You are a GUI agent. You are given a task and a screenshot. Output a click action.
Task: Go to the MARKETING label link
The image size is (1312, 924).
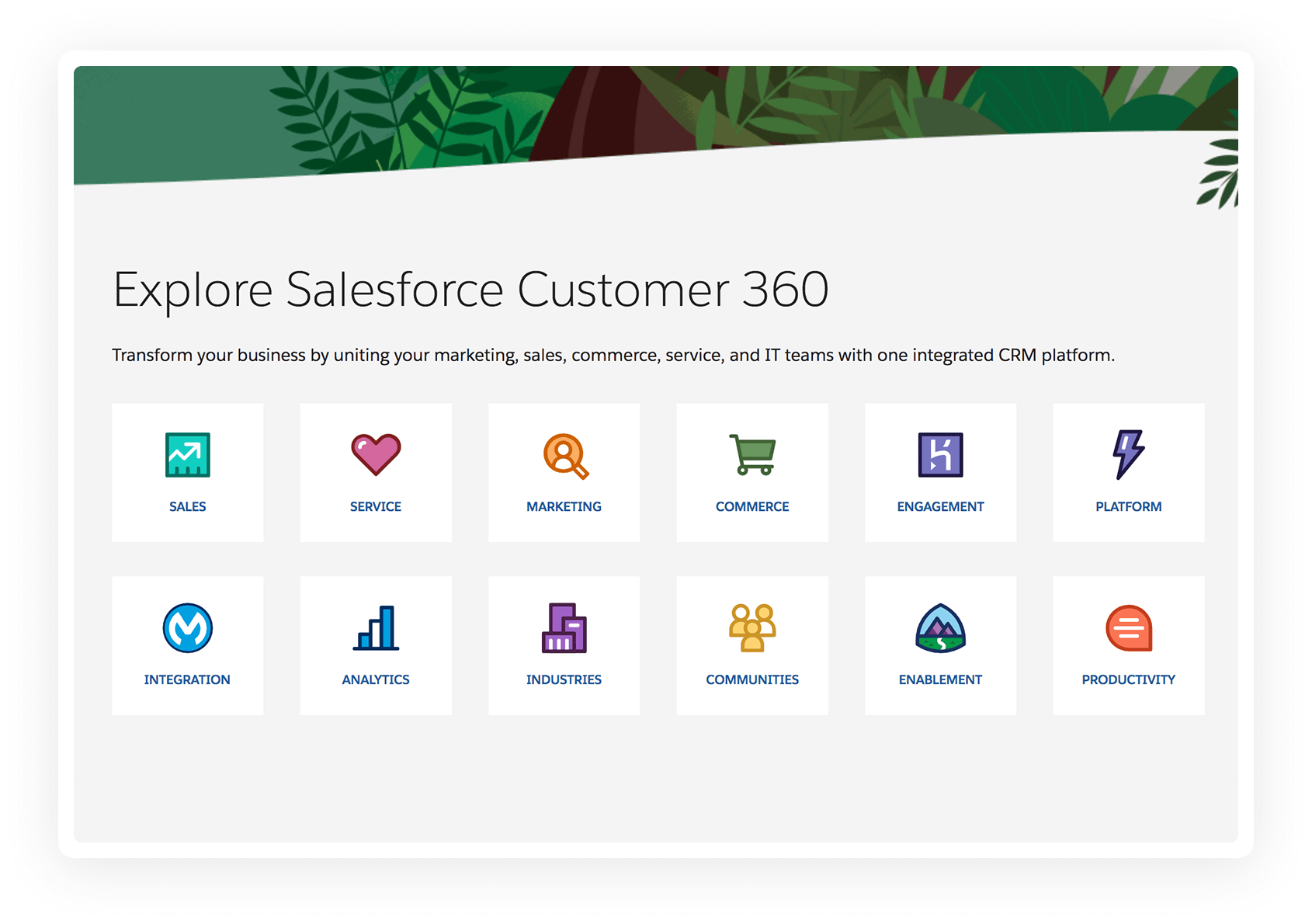point(564,506)
